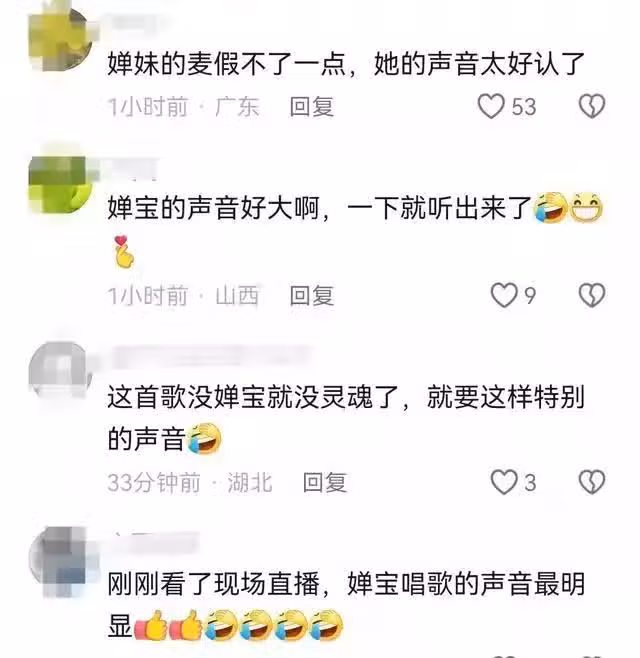Open the first commenter's yellow avatar
Viewport: 640px width, 658px height.
[x=60, y=39]
